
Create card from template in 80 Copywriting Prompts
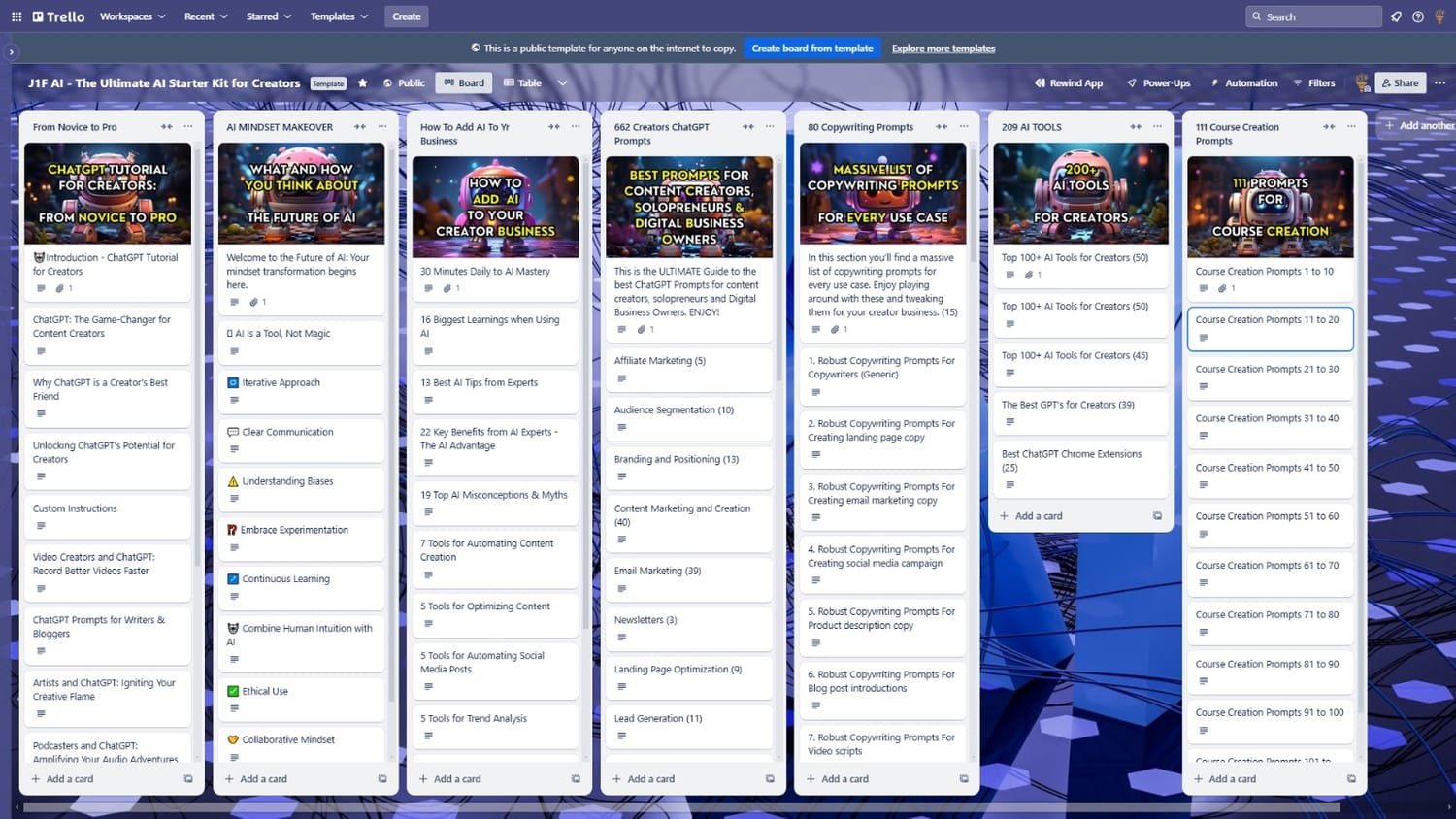pyautogui.click(x=964, y=779)
